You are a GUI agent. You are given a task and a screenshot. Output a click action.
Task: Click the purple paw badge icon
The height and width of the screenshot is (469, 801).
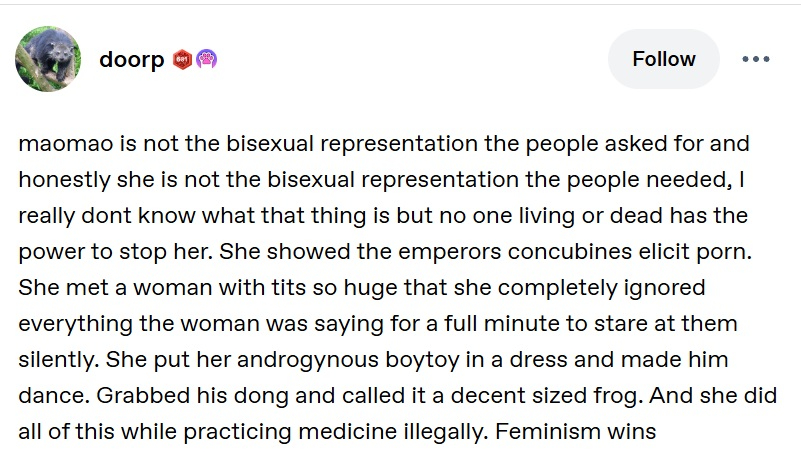click(207, 59)
